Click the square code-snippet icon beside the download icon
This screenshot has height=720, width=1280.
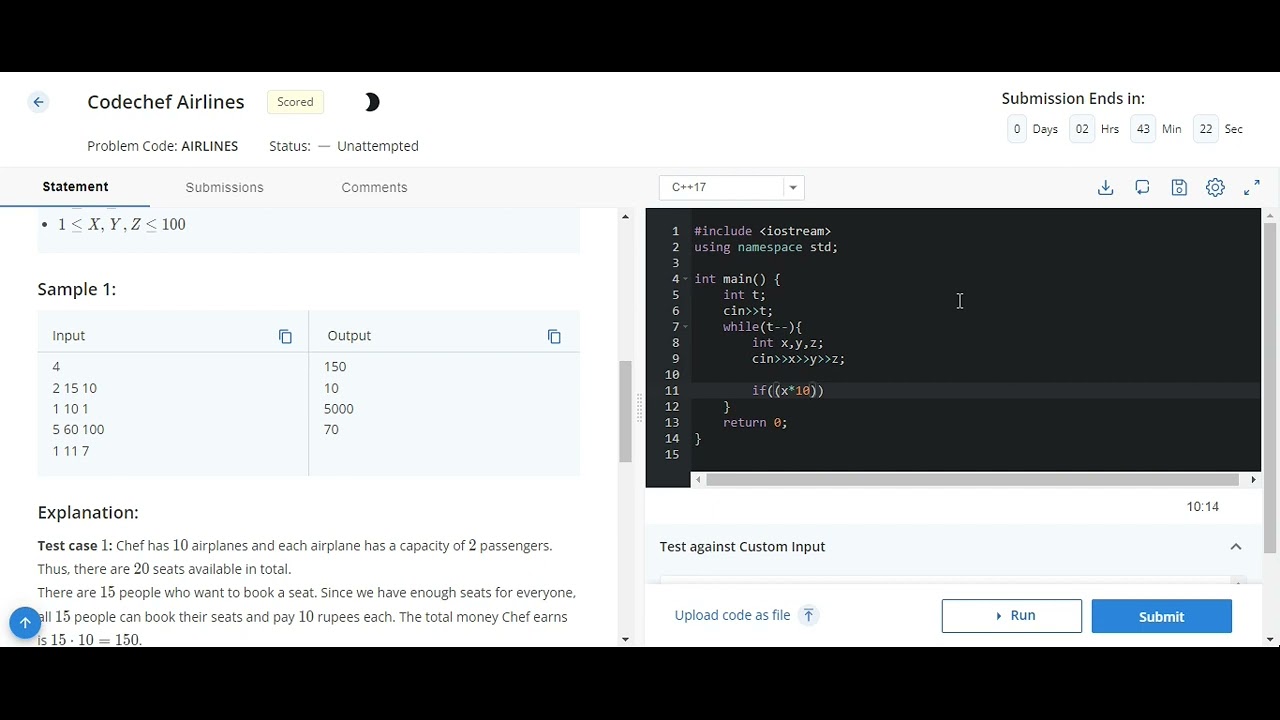(x=1142, y=187)
